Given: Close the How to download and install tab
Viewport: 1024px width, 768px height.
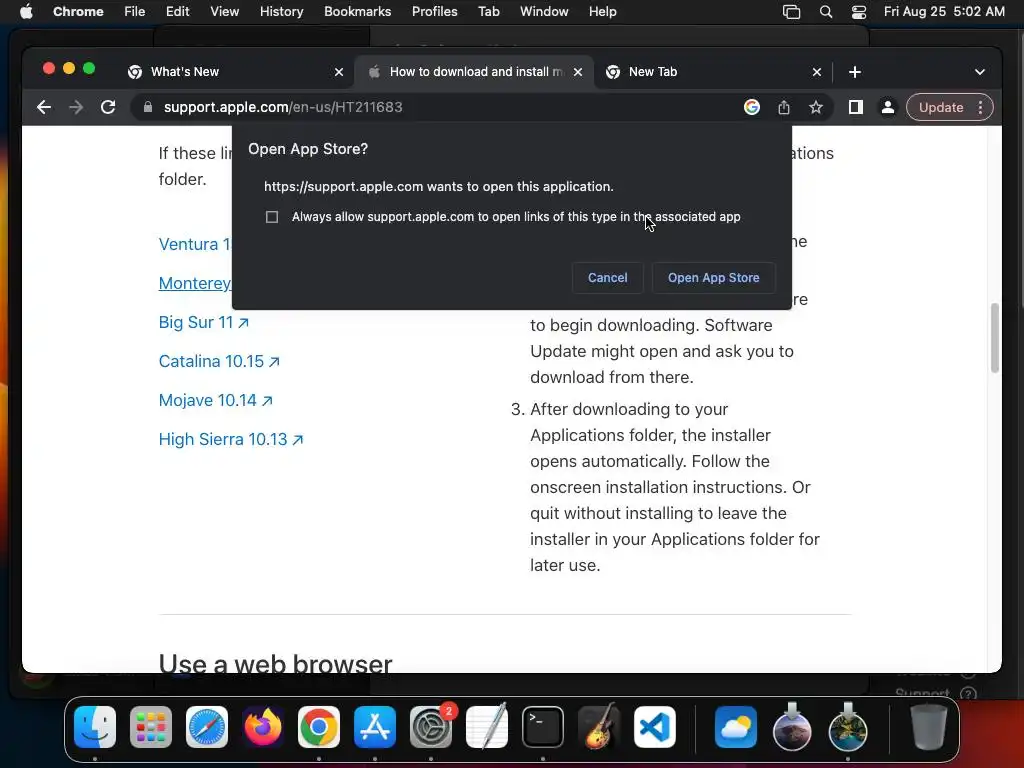Looking at the screenshot, I should 578,72.
